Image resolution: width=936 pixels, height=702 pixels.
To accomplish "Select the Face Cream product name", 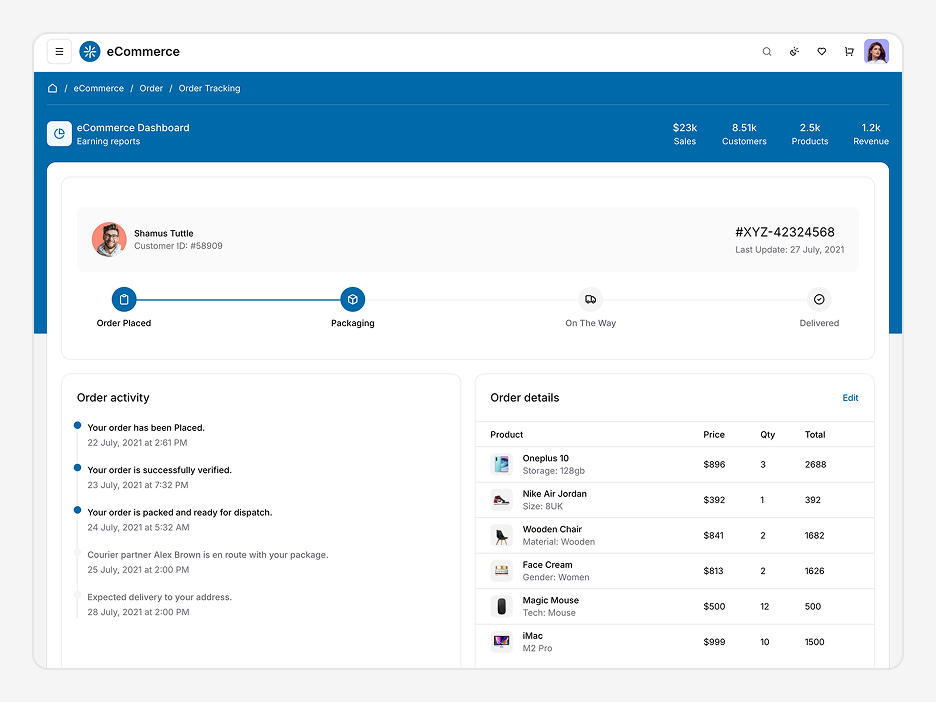I will click(x=547, y=565).
